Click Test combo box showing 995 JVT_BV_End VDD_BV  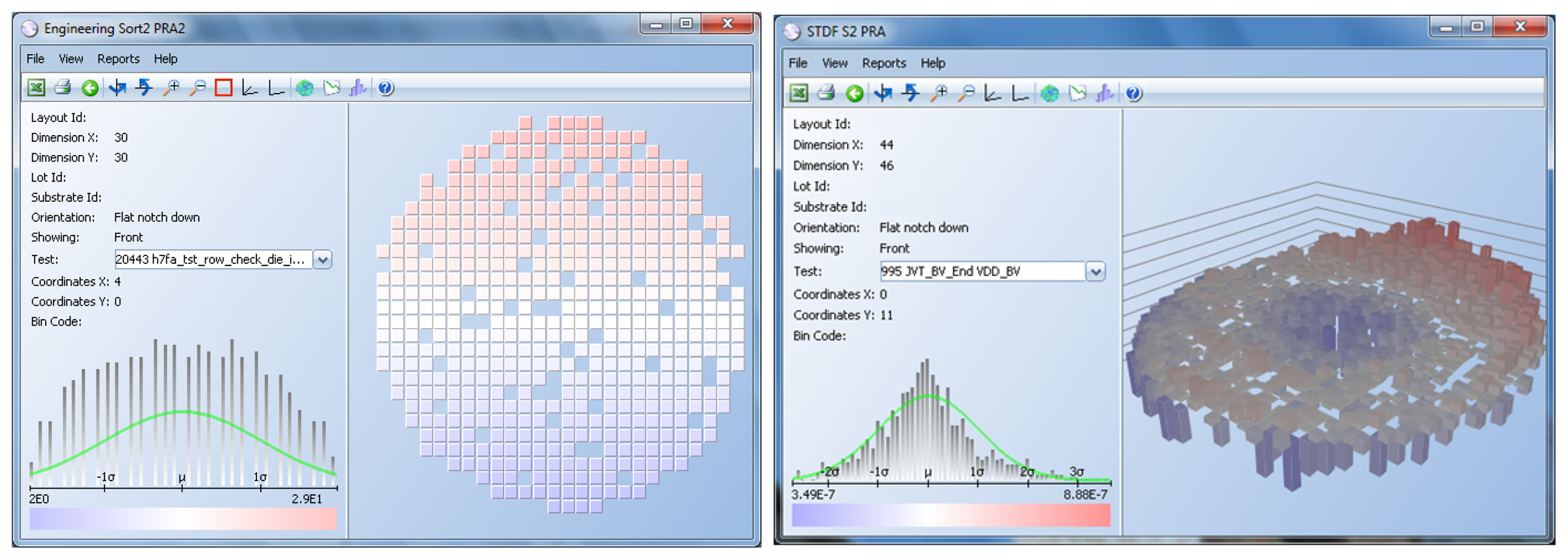pyautogui.click(x=981, y=271)
